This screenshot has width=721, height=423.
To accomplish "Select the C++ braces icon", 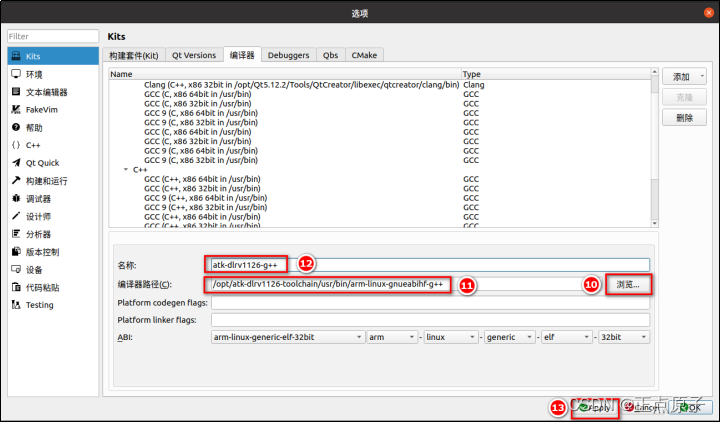I will coord(17,145).
